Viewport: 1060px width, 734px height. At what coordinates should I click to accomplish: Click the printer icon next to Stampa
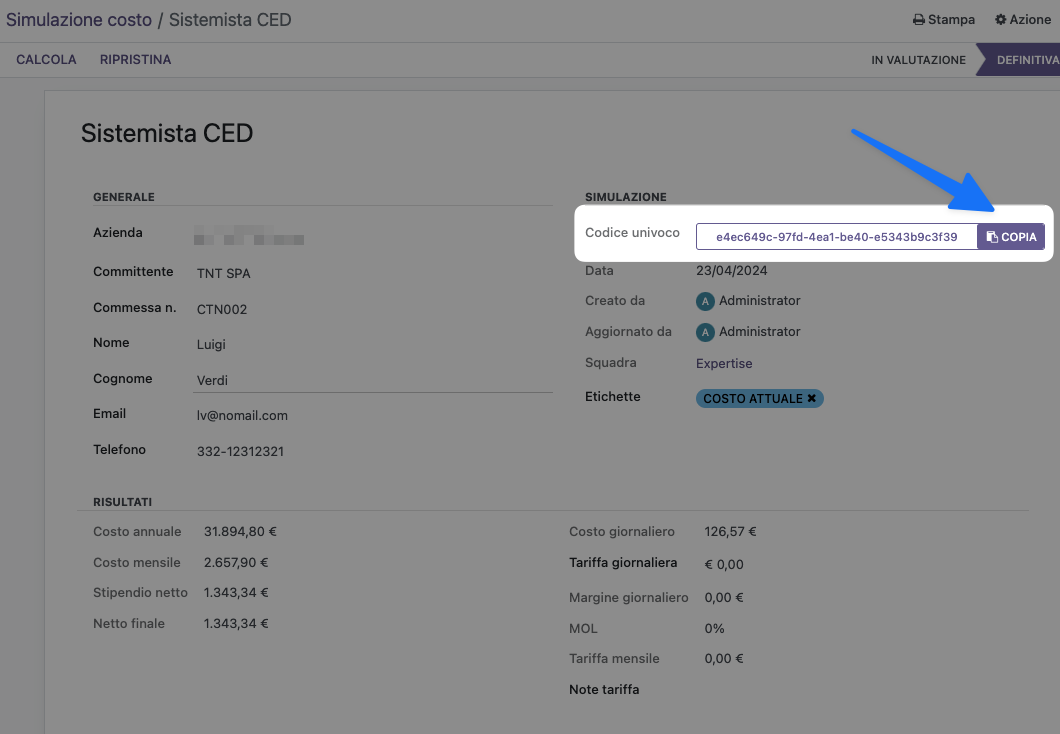click(x=919, y=20)
